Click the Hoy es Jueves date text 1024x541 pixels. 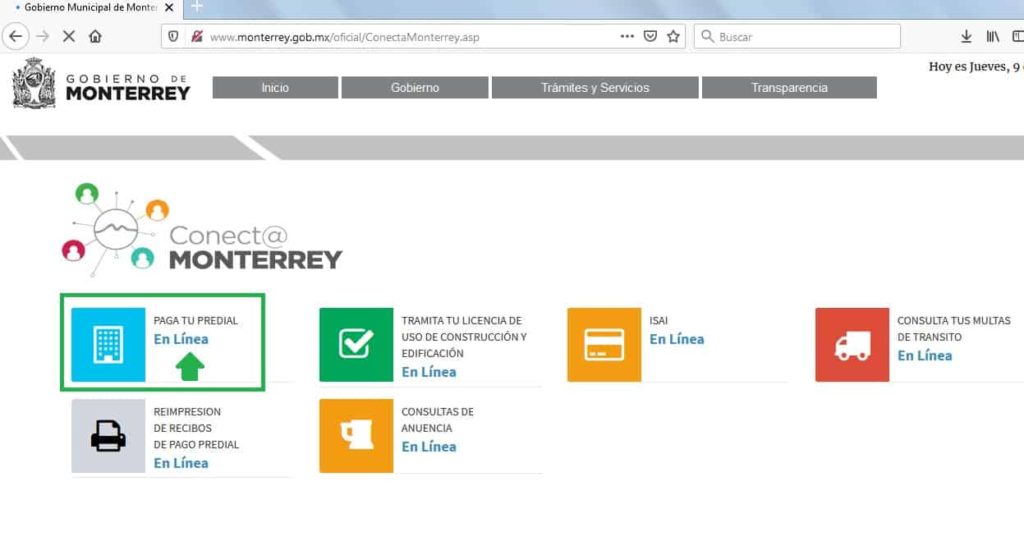point(976,67)
